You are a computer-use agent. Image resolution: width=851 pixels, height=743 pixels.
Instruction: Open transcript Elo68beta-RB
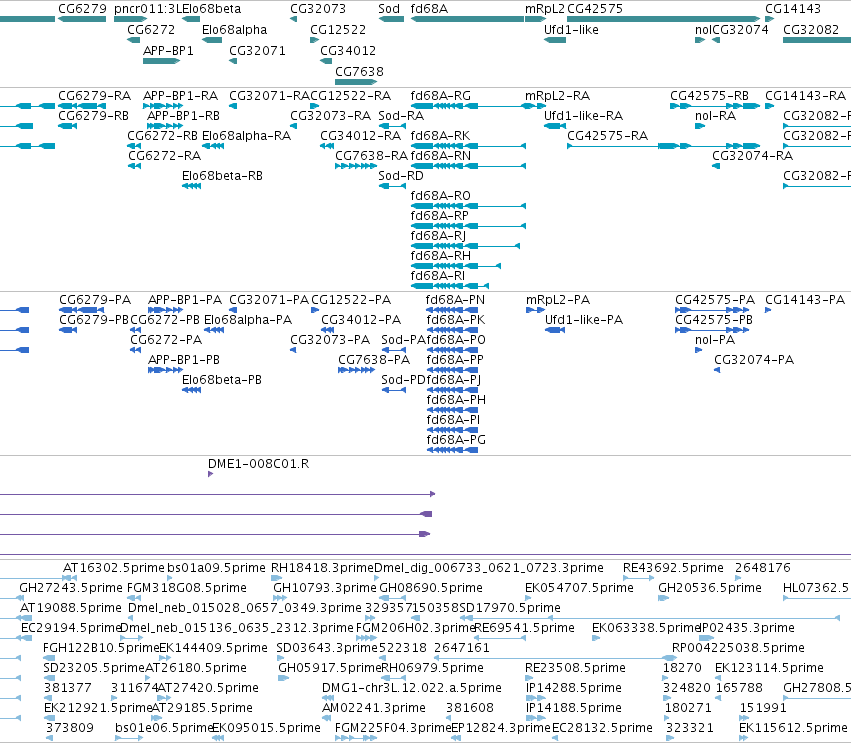click(222, 176)
